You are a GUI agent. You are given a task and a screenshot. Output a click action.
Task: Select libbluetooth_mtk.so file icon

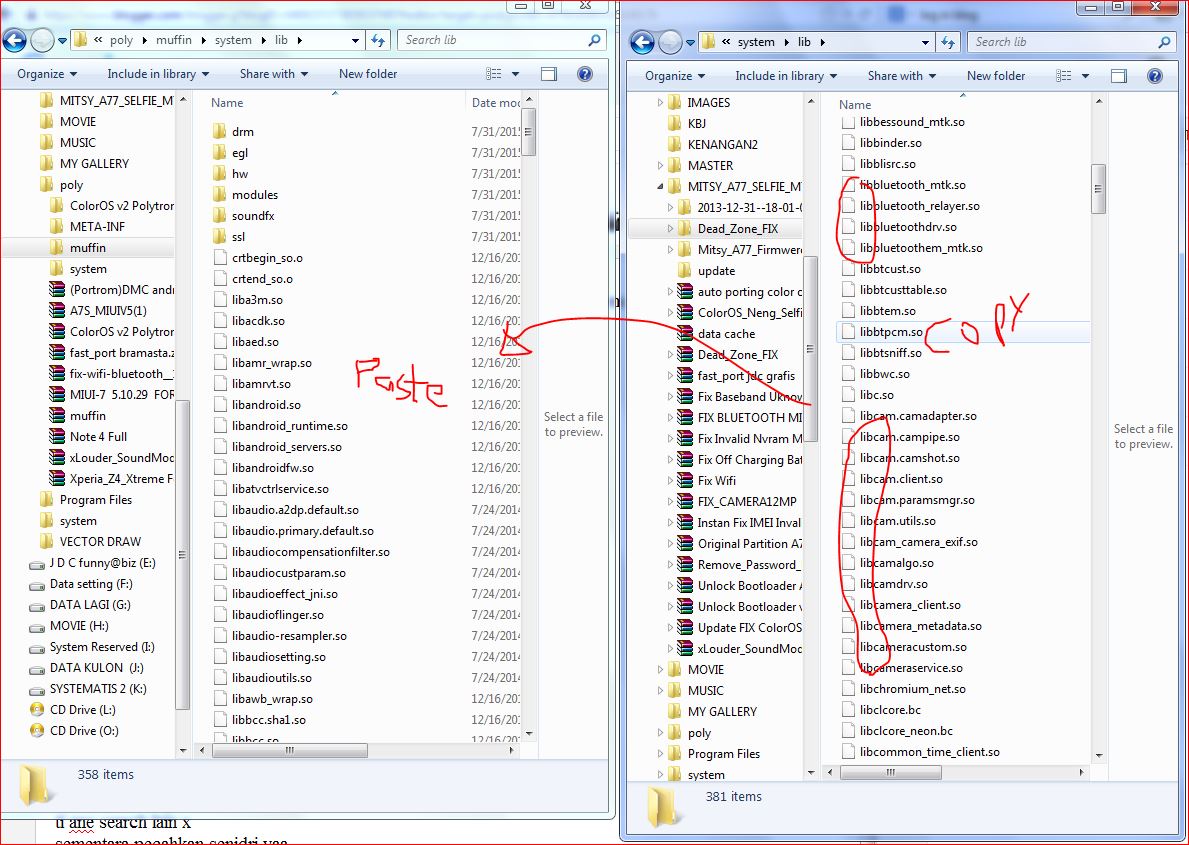[849, 184]
